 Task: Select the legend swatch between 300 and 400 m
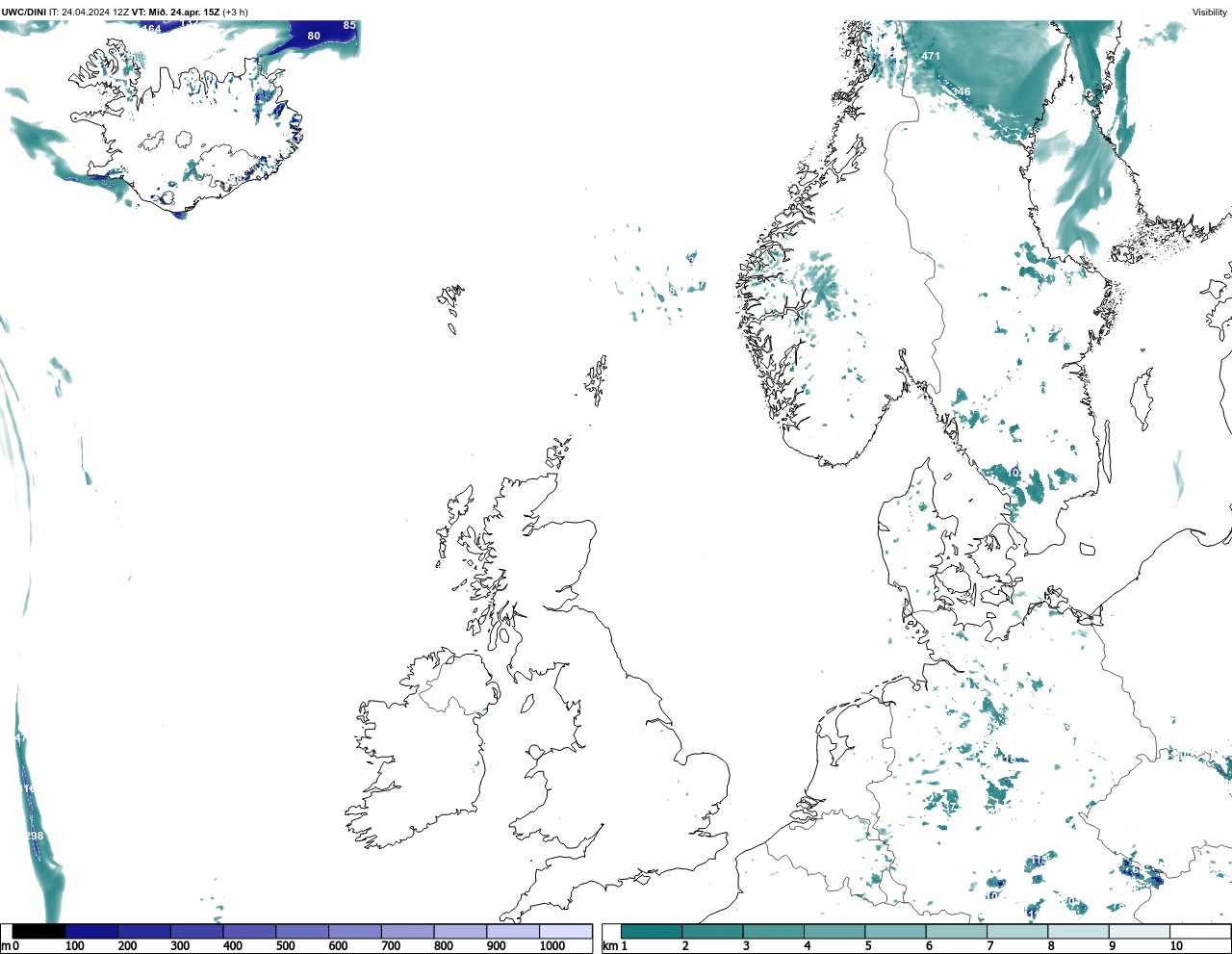click(197, 931)
